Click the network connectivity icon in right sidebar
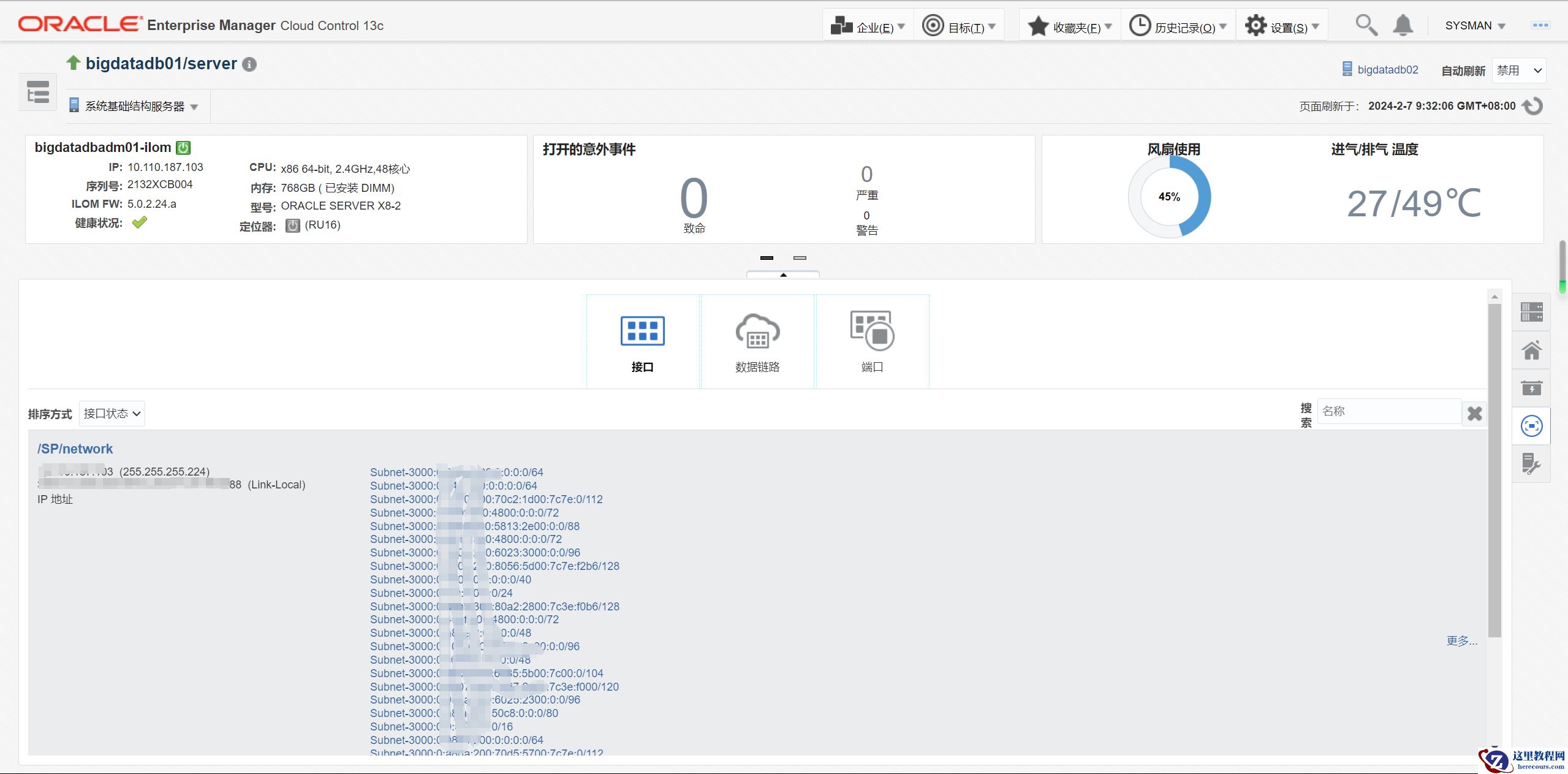The width and height of the screenshot is (1568, 774). (x=1531, y=426)
